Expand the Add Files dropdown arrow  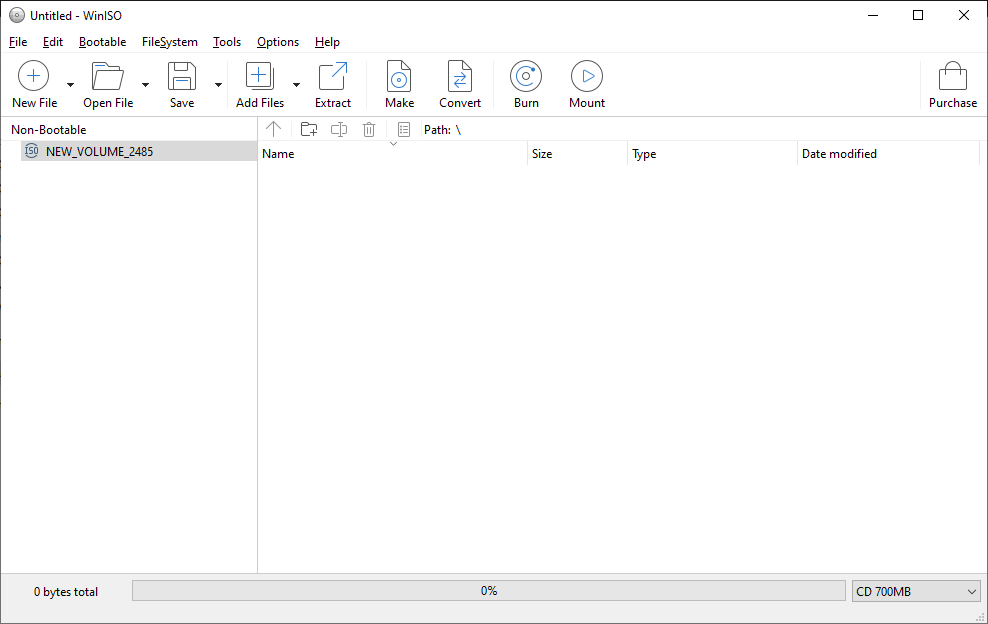pyautogui.click(x=296, y=84)
